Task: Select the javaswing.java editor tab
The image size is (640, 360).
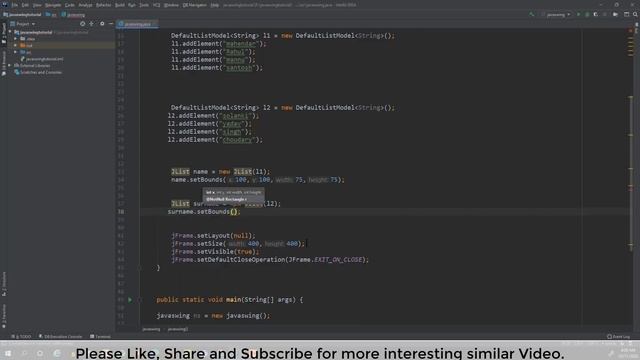Action: pyautogui.click(x=138, y=24)
